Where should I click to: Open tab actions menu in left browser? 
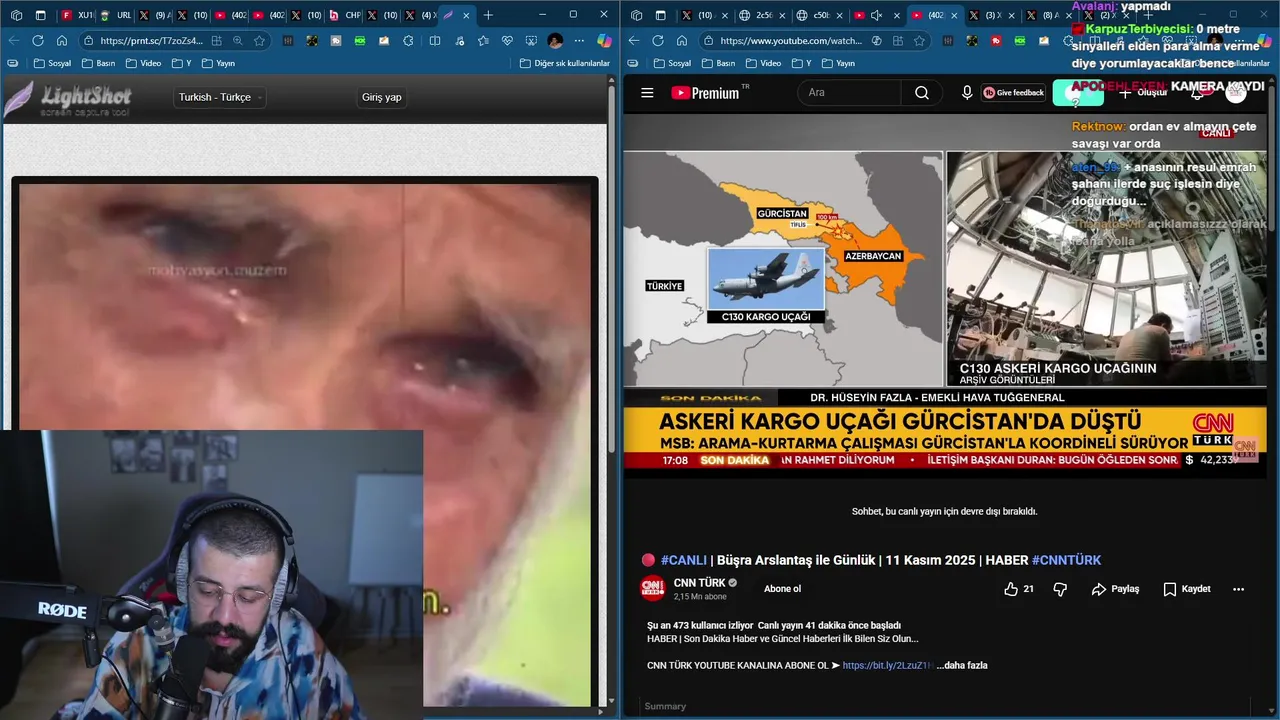click(41, 15)
